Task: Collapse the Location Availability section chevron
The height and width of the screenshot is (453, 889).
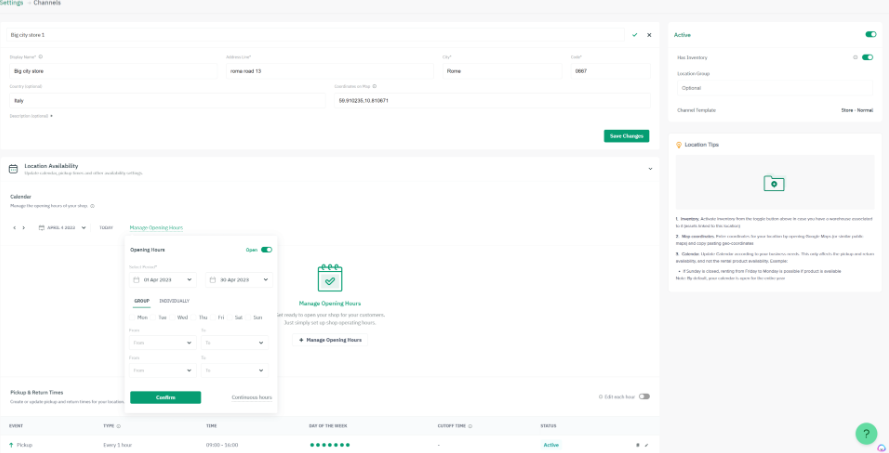Action: click(x=650, y=169)
